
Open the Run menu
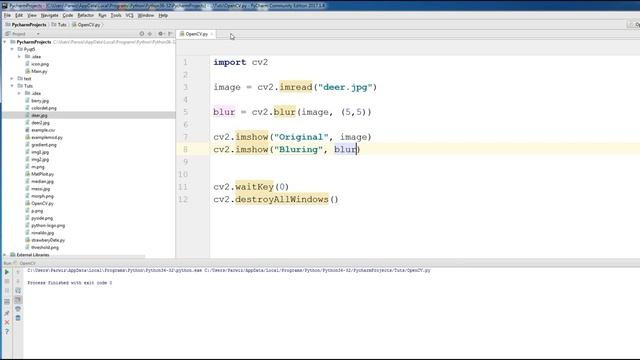coord(102,16)
